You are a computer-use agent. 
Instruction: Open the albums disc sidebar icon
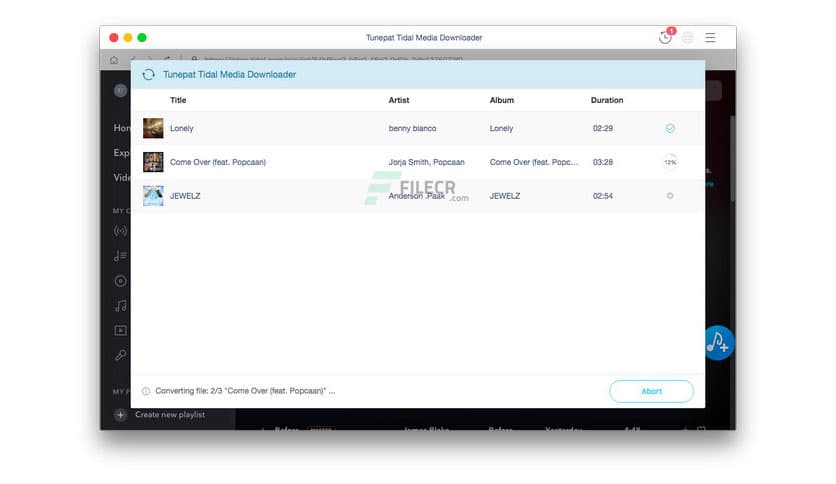120,281
